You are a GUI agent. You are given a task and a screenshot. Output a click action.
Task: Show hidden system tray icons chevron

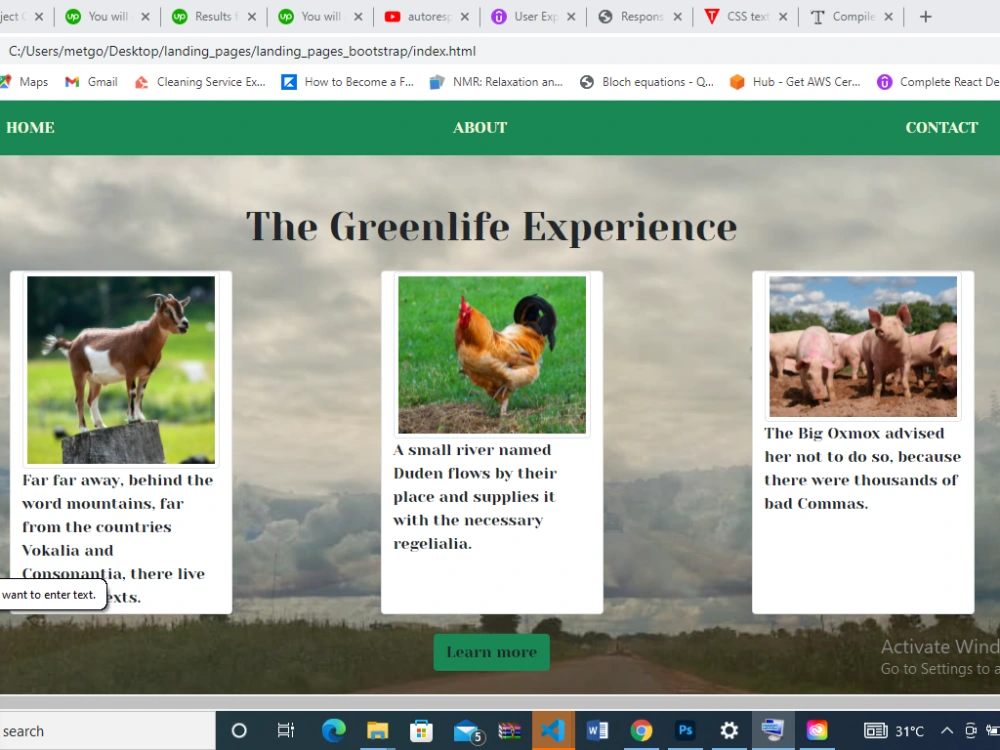(948, 731)
